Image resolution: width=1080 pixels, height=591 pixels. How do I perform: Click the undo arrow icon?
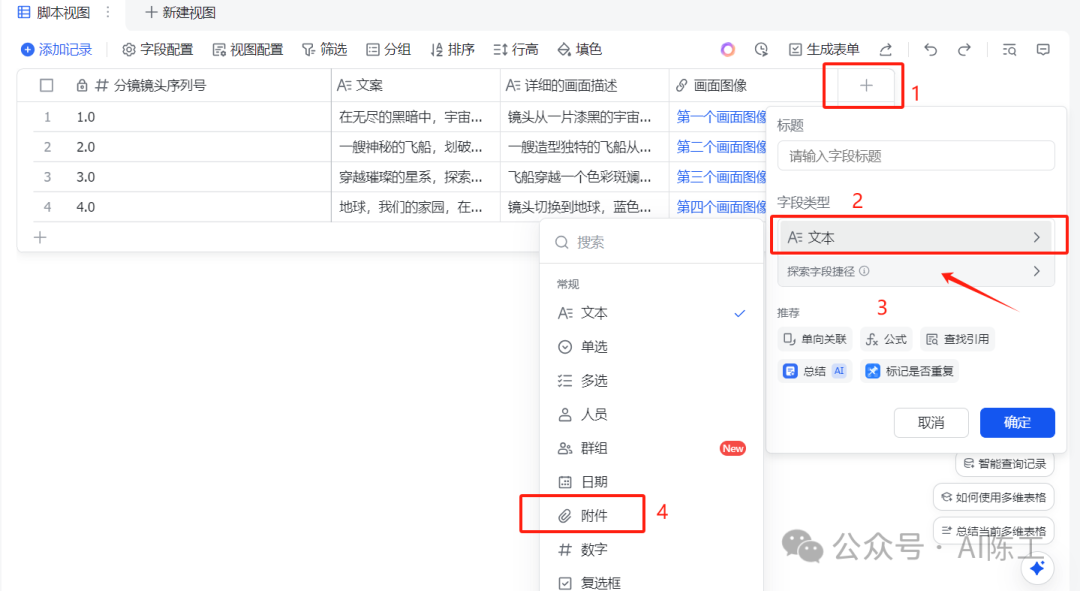pos(931,49)
